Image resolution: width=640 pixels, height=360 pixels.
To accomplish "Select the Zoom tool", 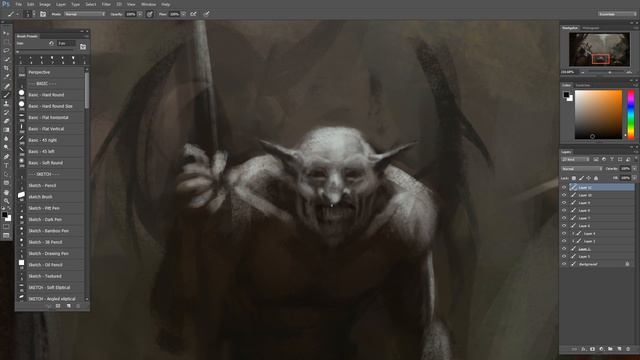I will click(x=6, y=201).
